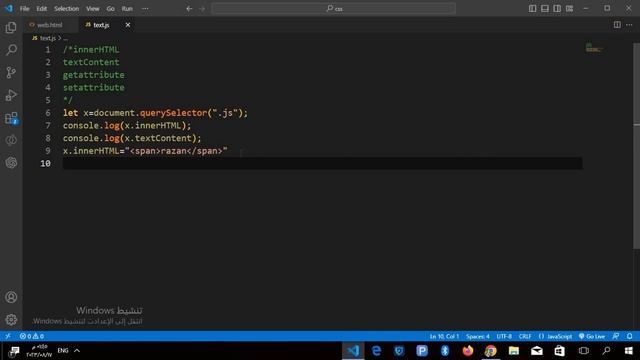This screenshot has height=360, width=640.
Task: Click line number 6 in the gutter
Action: click(48, 113)
